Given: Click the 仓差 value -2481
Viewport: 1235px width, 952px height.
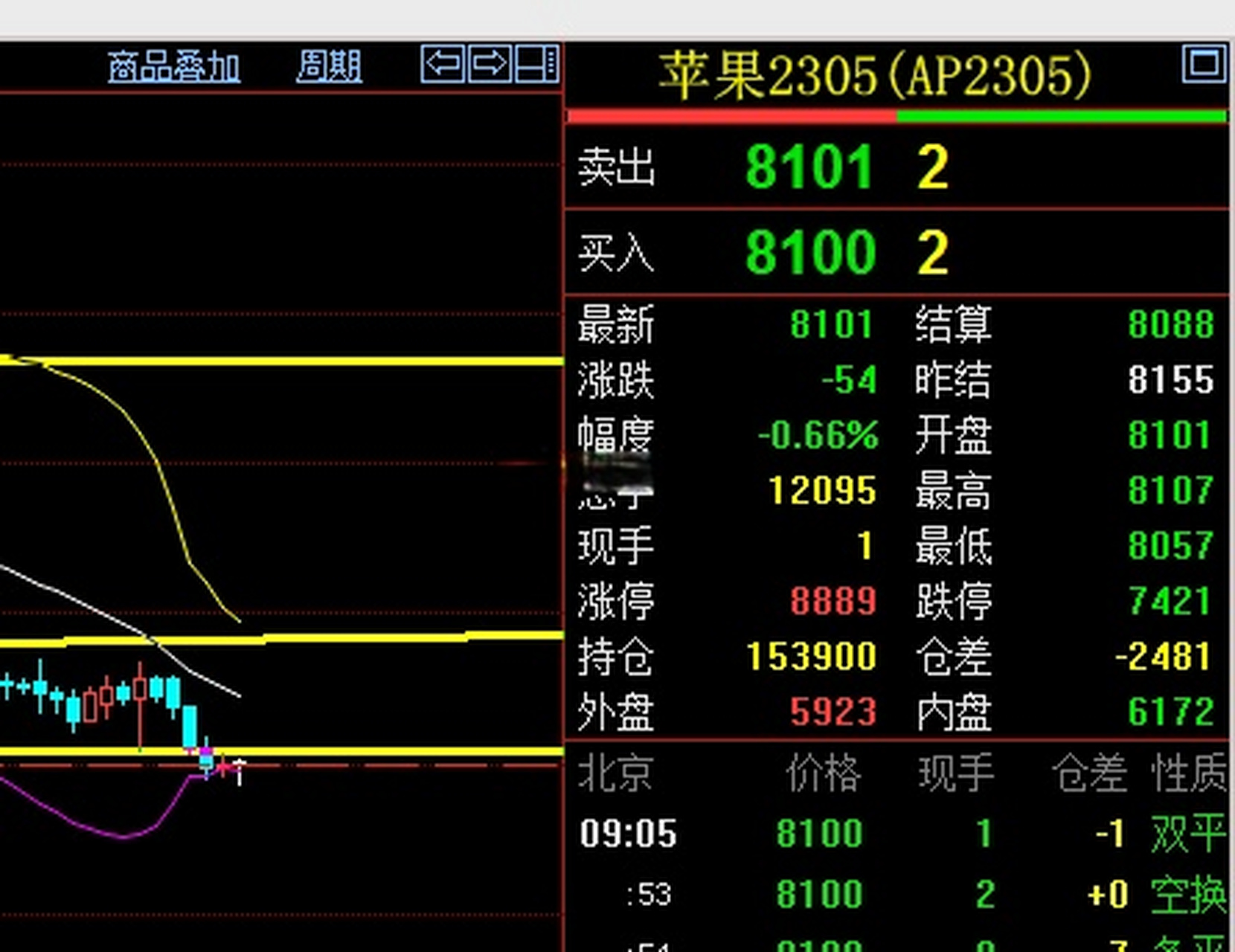Looking at the screenshot, I should pyautogui.click(x=1164, y=657).
